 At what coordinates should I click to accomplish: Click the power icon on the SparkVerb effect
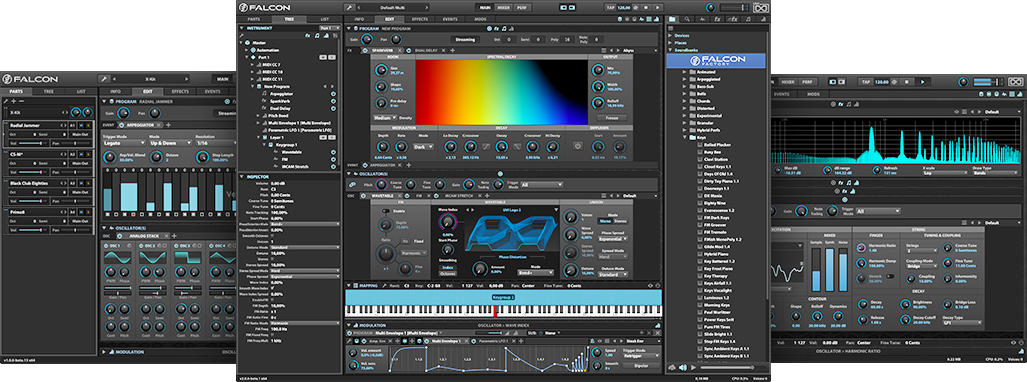[x=364, y=50]
